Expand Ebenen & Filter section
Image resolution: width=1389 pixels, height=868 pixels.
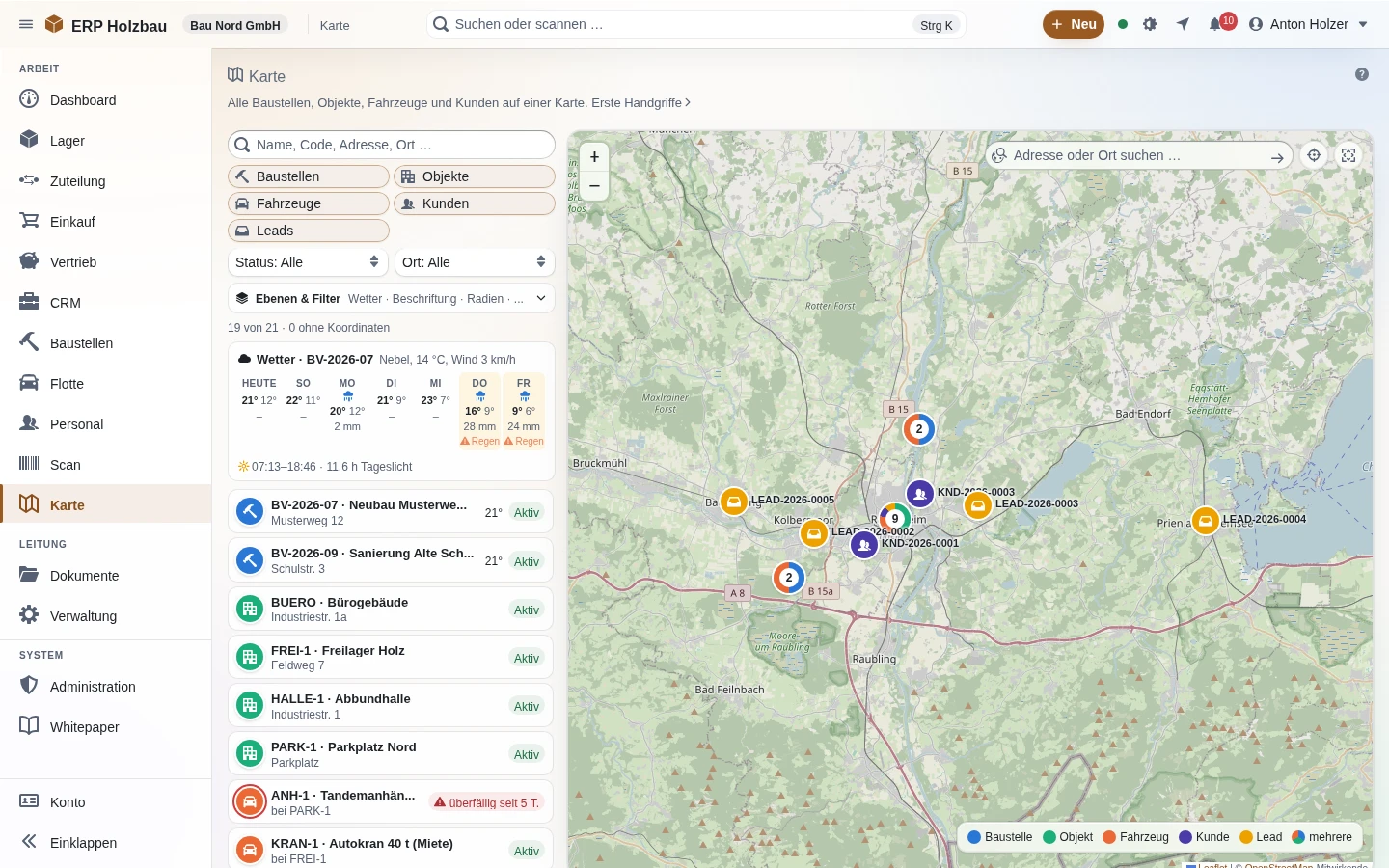pyautogui.click(x=392, y=299)
